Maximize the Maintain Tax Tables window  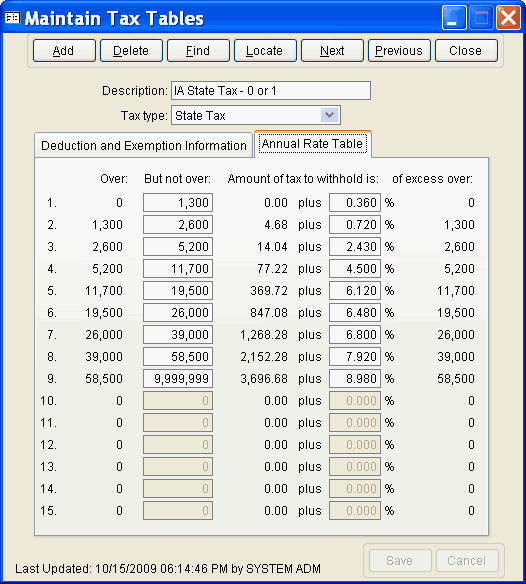[x=481, y=17]
